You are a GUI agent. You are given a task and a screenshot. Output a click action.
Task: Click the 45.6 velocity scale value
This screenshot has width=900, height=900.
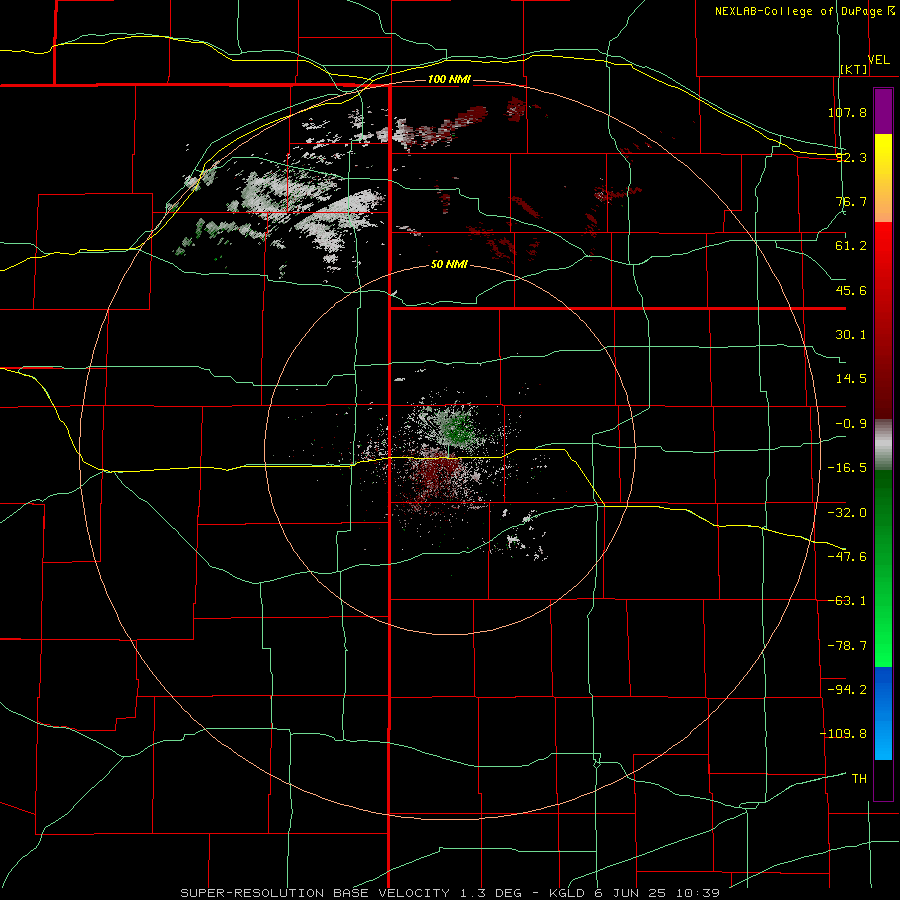pos(851,290)
